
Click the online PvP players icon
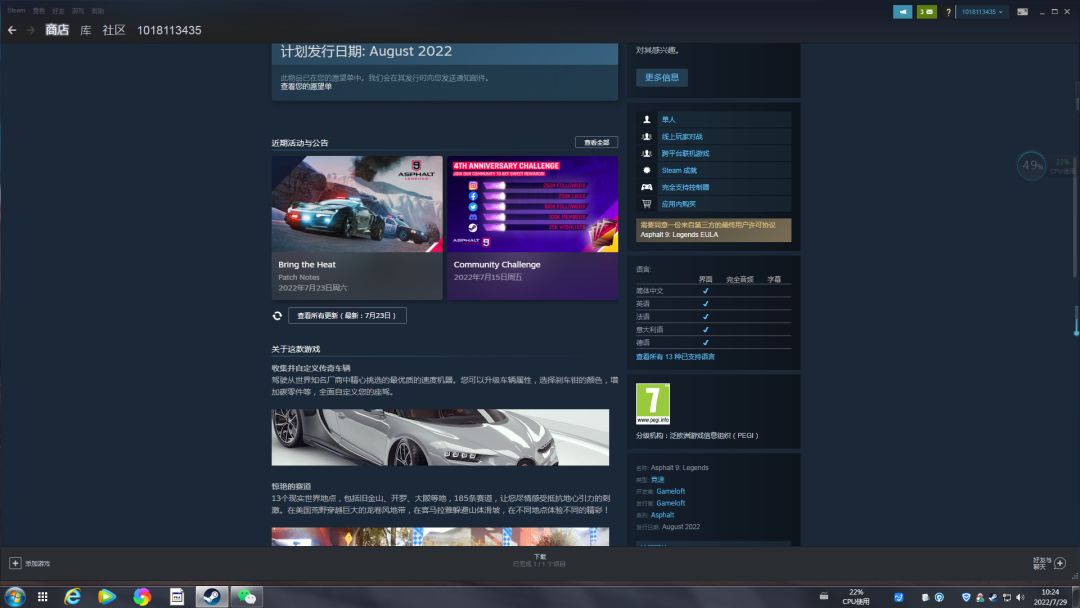point(646,136)
